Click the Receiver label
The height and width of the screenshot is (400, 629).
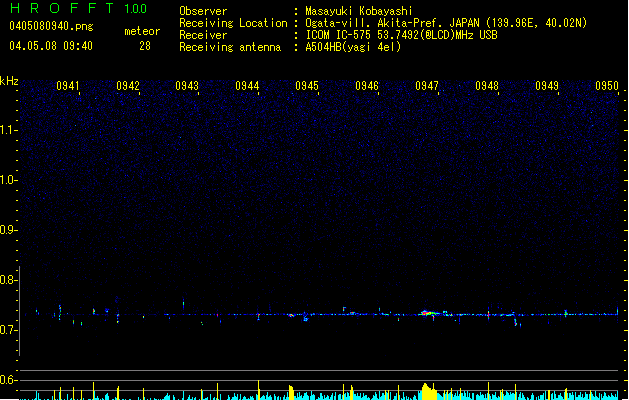(x=203, y=35)
